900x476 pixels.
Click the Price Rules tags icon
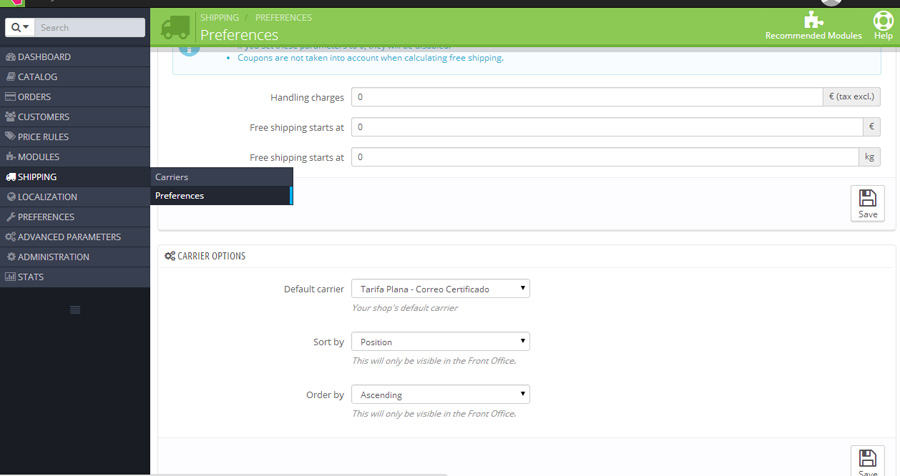click(10, 136)
